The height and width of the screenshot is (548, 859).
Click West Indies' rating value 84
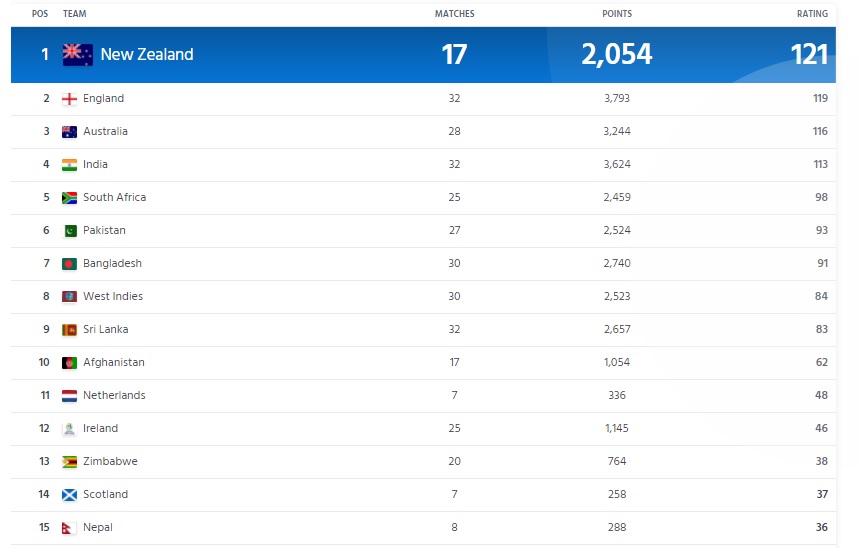(821, 296)
